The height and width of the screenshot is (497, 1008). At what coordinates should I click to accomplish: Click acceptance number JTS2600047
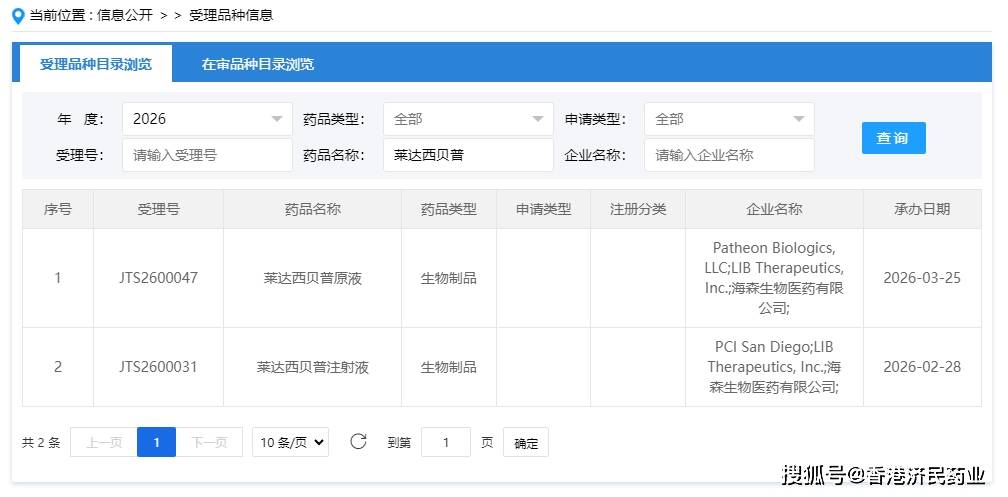tap(158, 278)
